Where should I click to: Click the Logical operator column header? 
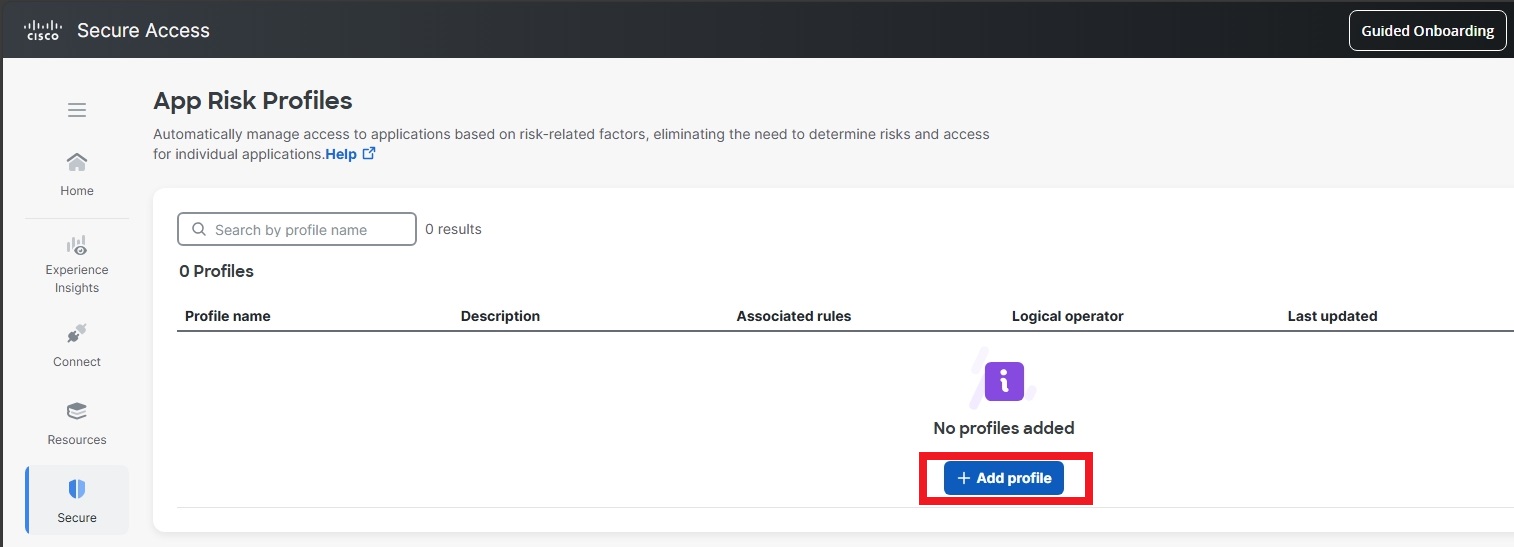click(1067, 316)
